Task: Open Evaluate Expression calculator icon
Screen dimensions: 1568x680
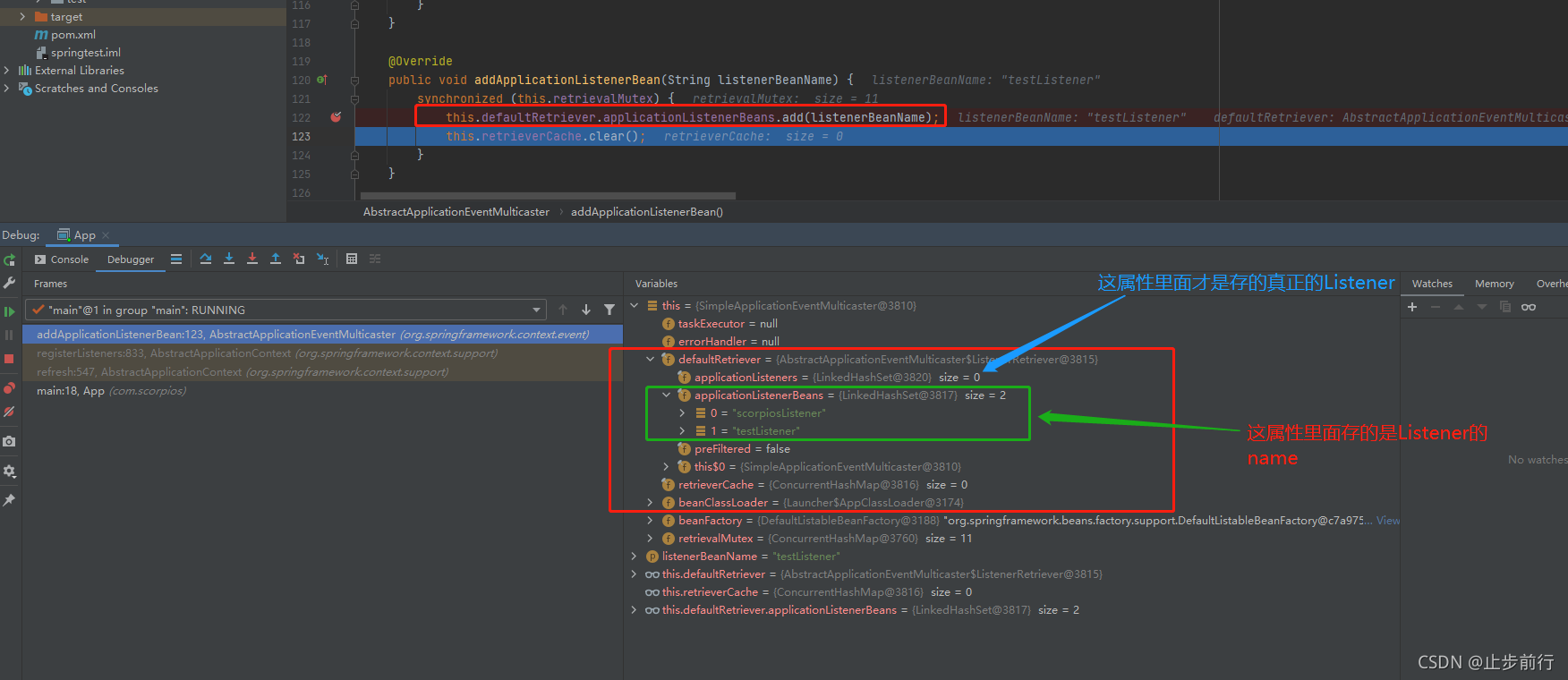Action: [x=352, y=259]
